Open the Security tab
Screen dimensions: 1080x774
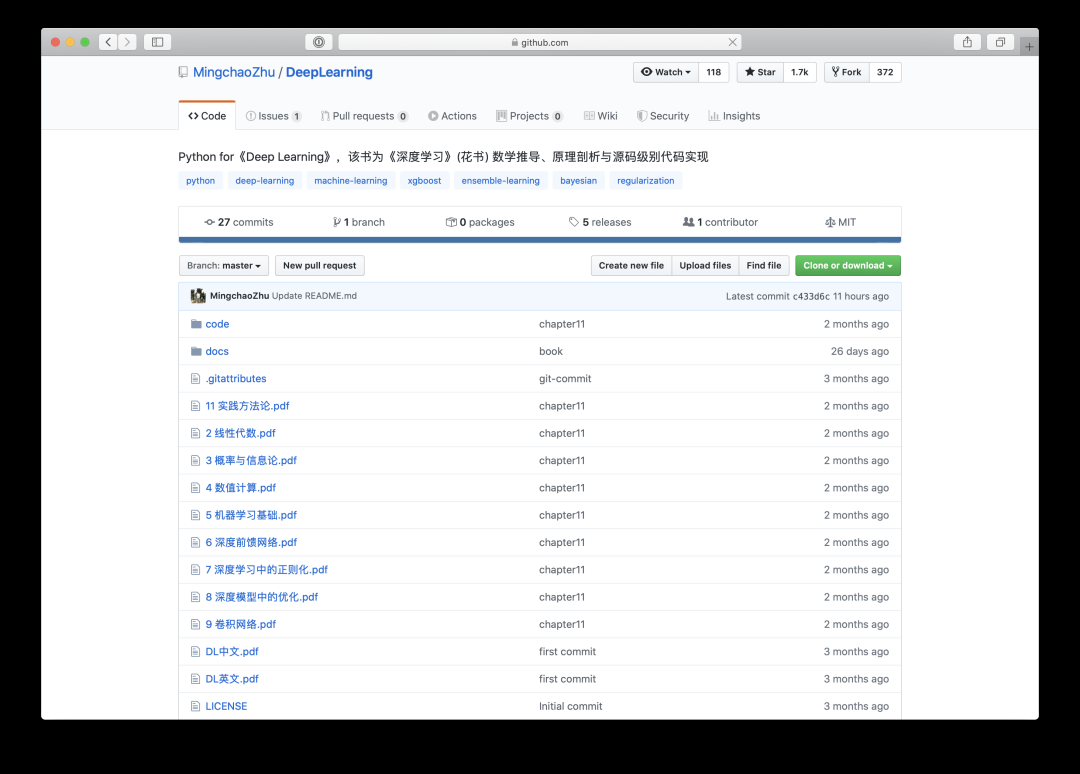tap(663, 116)
